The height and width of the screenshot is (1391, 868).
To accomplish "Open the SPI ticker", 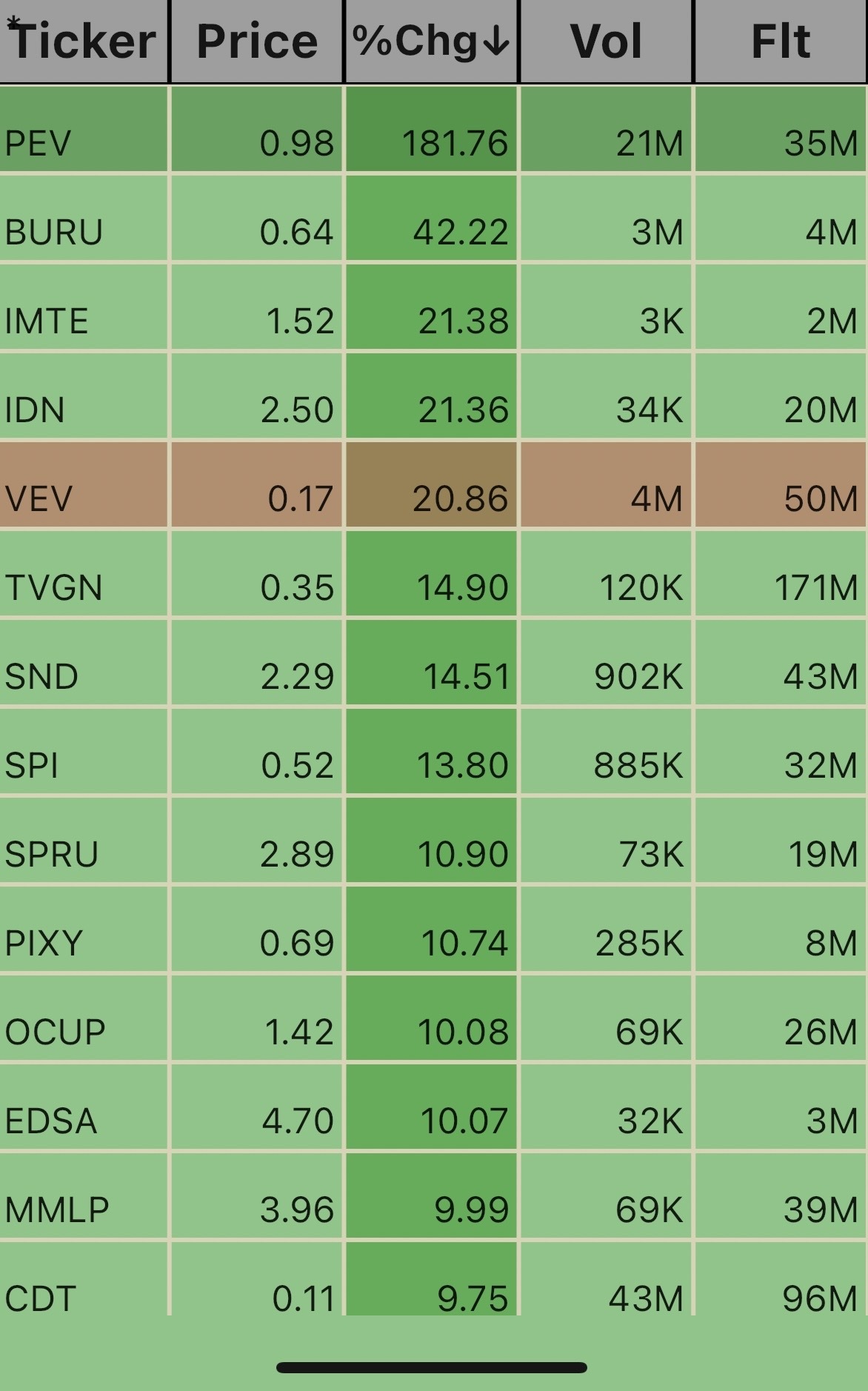I will click(x=32, y=765).
